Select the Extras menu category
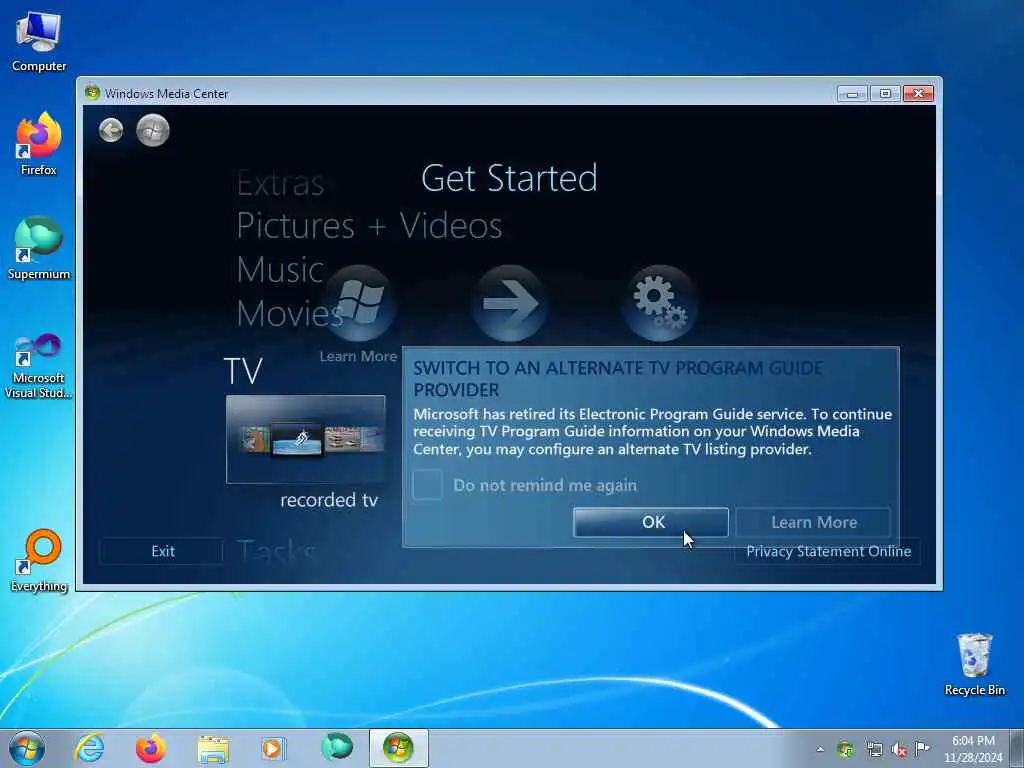Screen dimensions: 1024x768 pos(280,184)
